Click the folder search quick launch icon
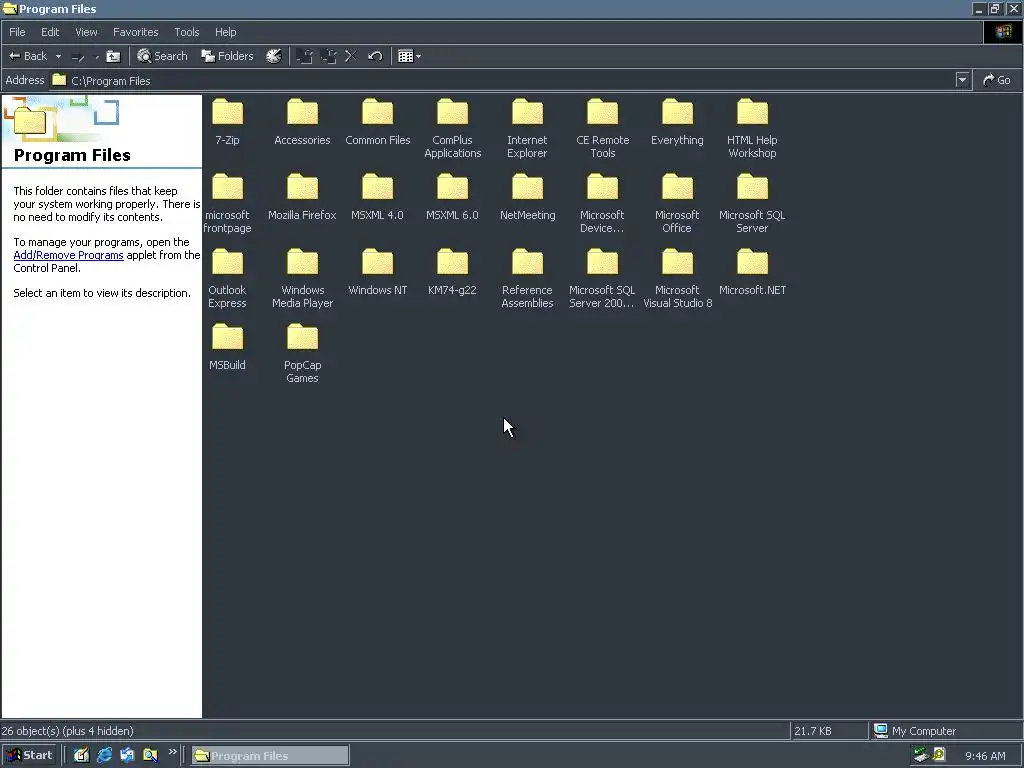Viewport: 1024px width, 768px height. pyautogui.click(x=150, y=755)
